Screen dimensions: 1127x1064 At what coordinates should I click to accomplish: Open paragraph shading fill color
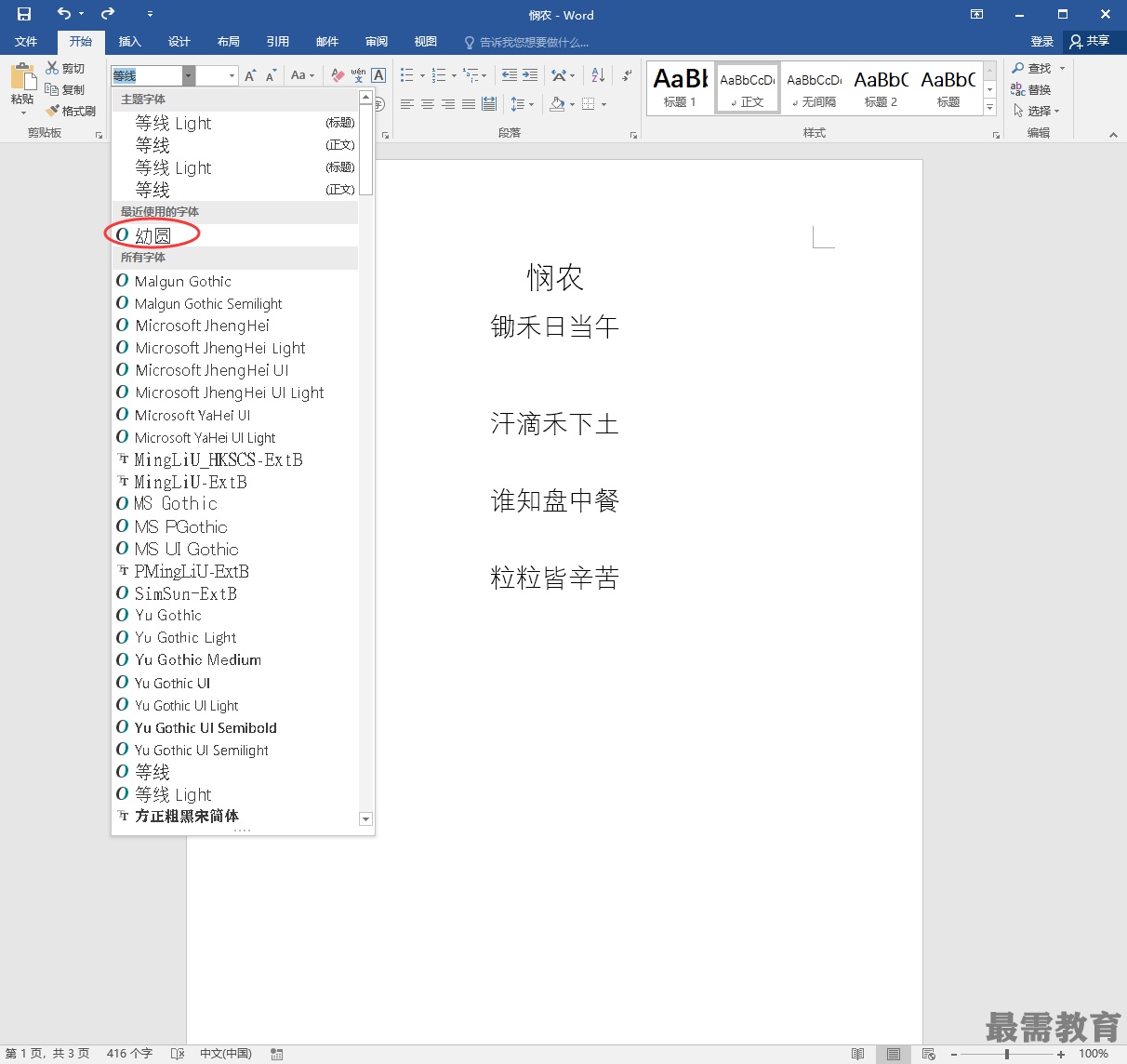[x=557, y=104]
